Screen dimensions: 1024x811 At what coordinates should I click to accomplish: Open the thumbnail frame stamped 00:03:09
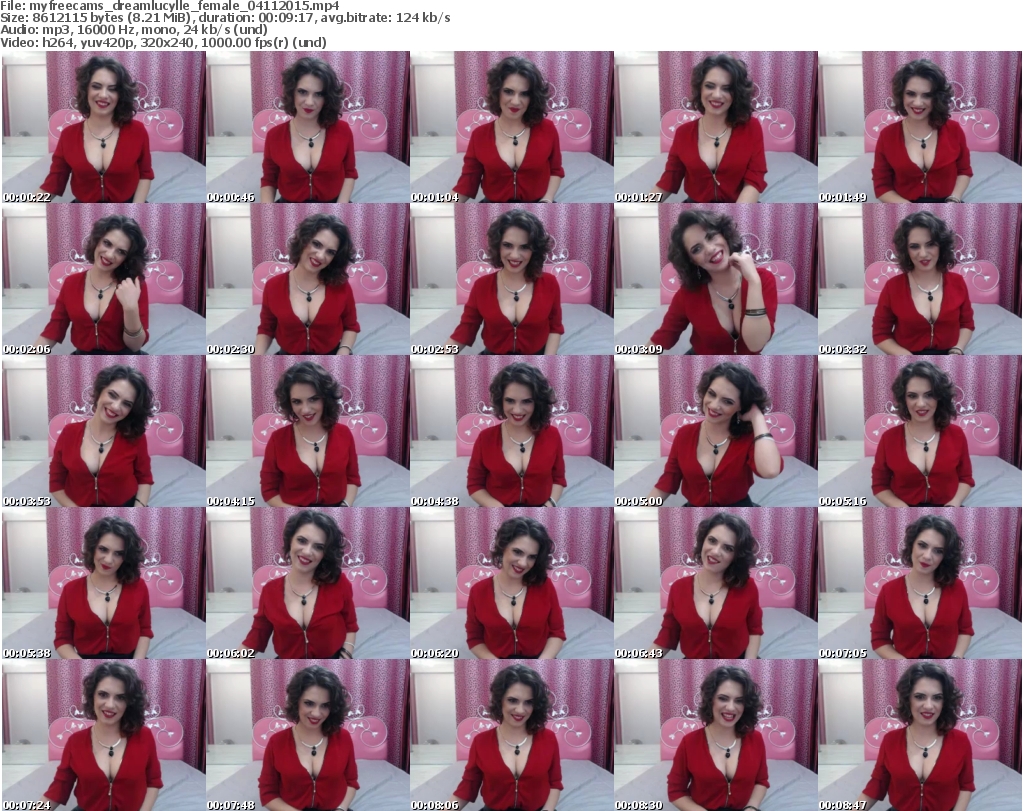[x=716, y=279]
